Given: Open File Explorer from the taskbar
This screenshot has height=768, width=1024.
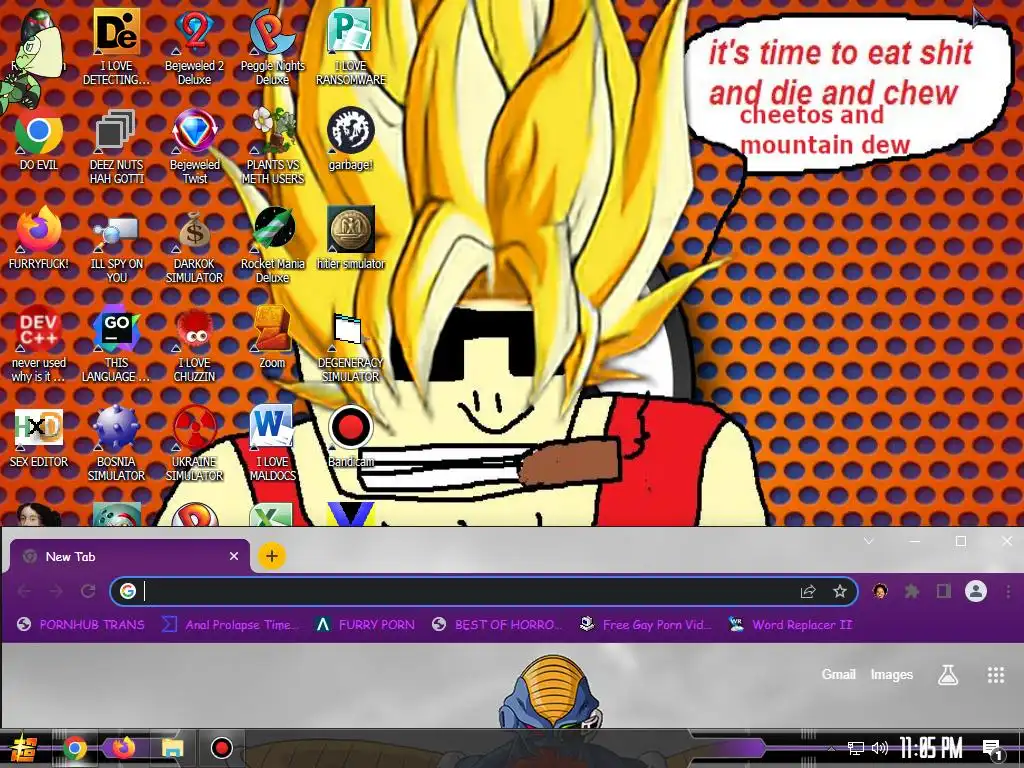Looking at the screenshot, I should coord(172,748).
